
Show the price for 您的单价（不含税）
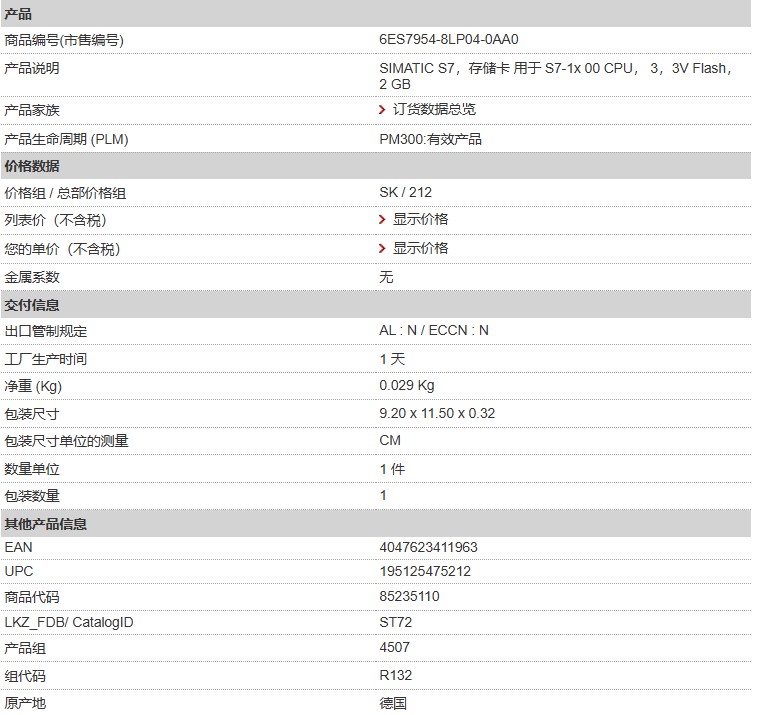coord(420,248)
